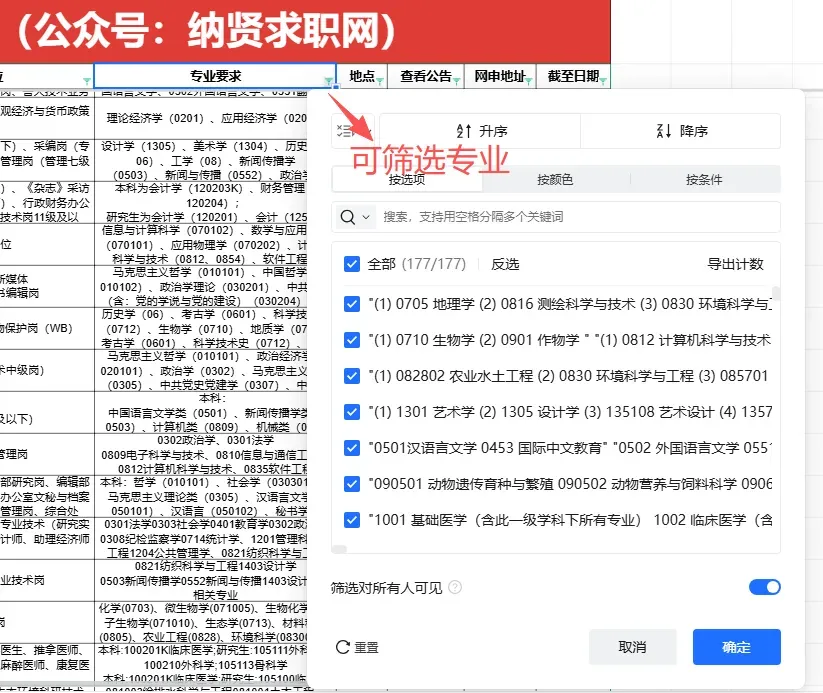Uncheck the 0710 生物学 option

(x=352, y=340)
